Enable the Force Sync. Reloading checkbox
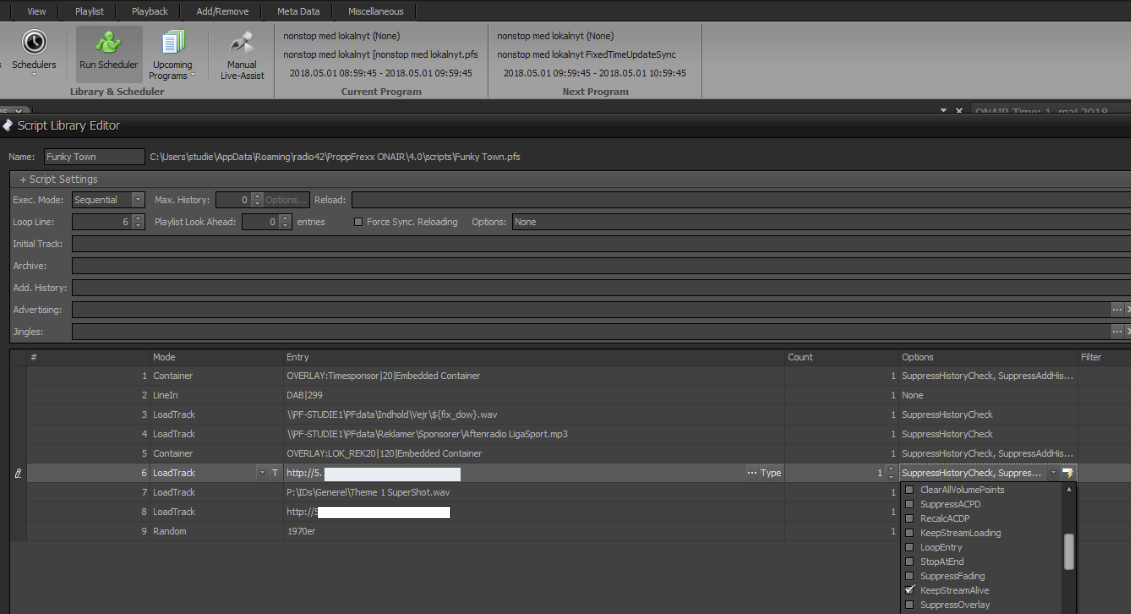 point(359,222)
